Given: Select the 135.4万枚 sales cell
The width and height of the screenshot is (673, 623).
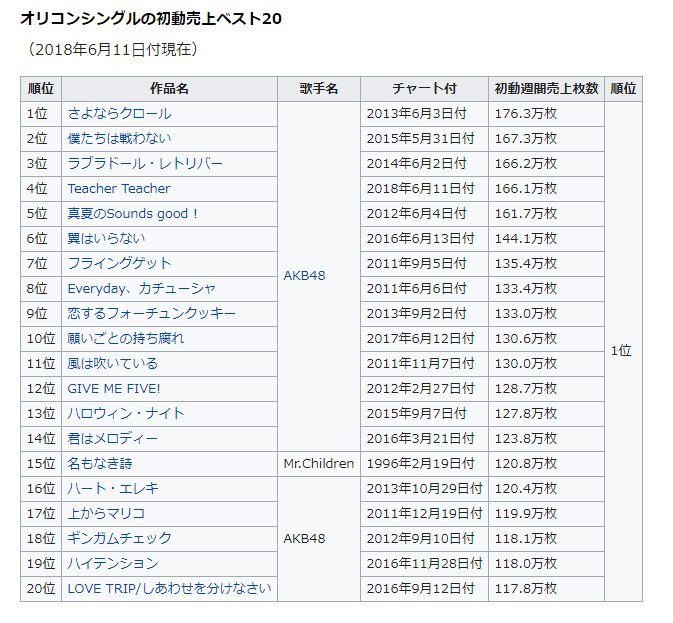Looking at the screenshot, I should click(546, 263).
